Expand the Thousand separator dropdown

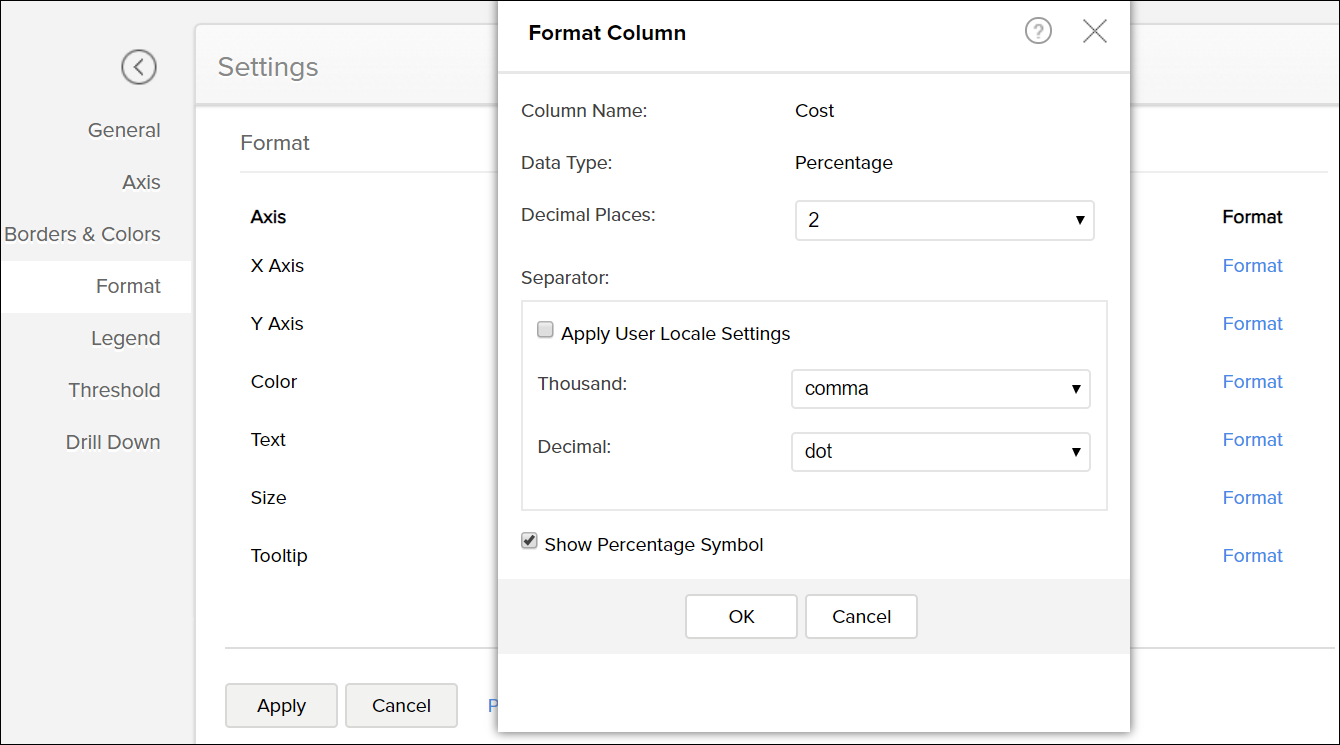(x=940, y=389)
